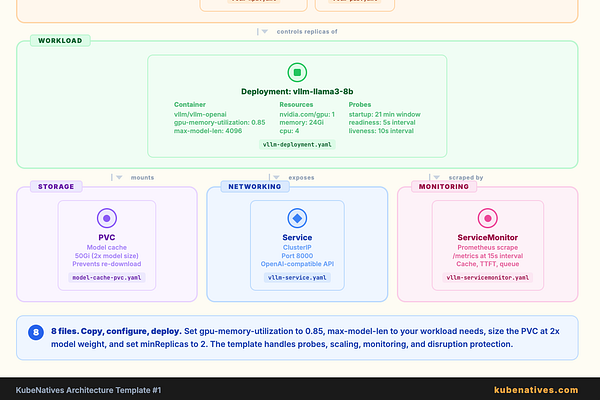Image resolution: width=600 pixels, height=400 pixels.
Task: Click the "/metrics at 15s interval" line
Action: coord(488,256)
